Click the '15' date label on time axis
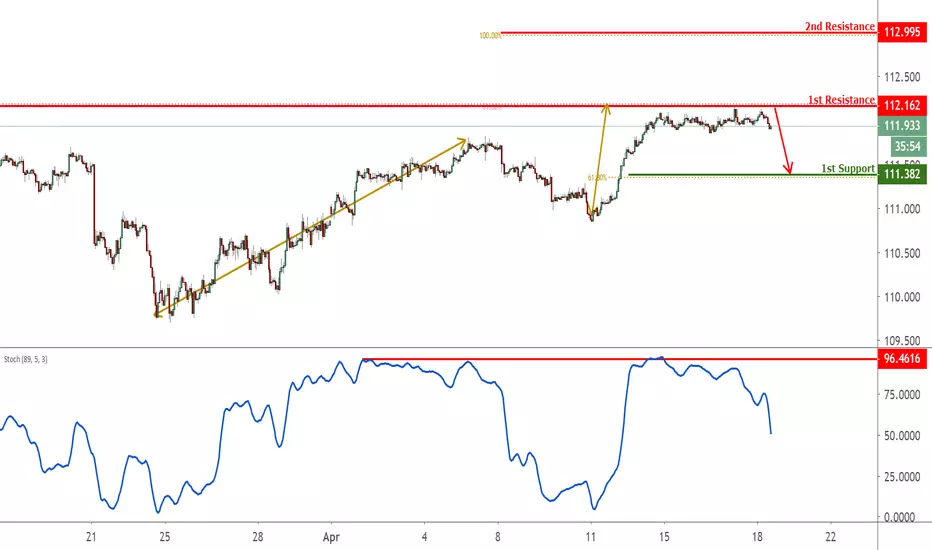Screen dimensions: 932x550 coord(664,537)
